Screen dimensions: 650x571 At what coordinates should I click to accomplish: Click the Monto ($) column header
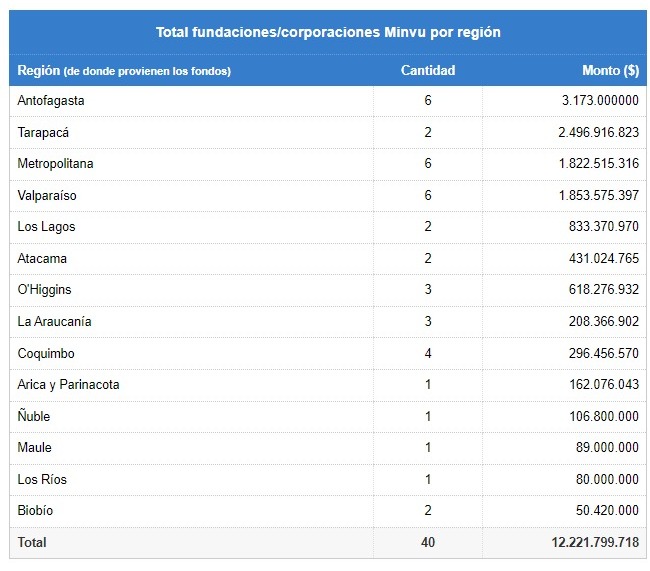tap(610, 70)
